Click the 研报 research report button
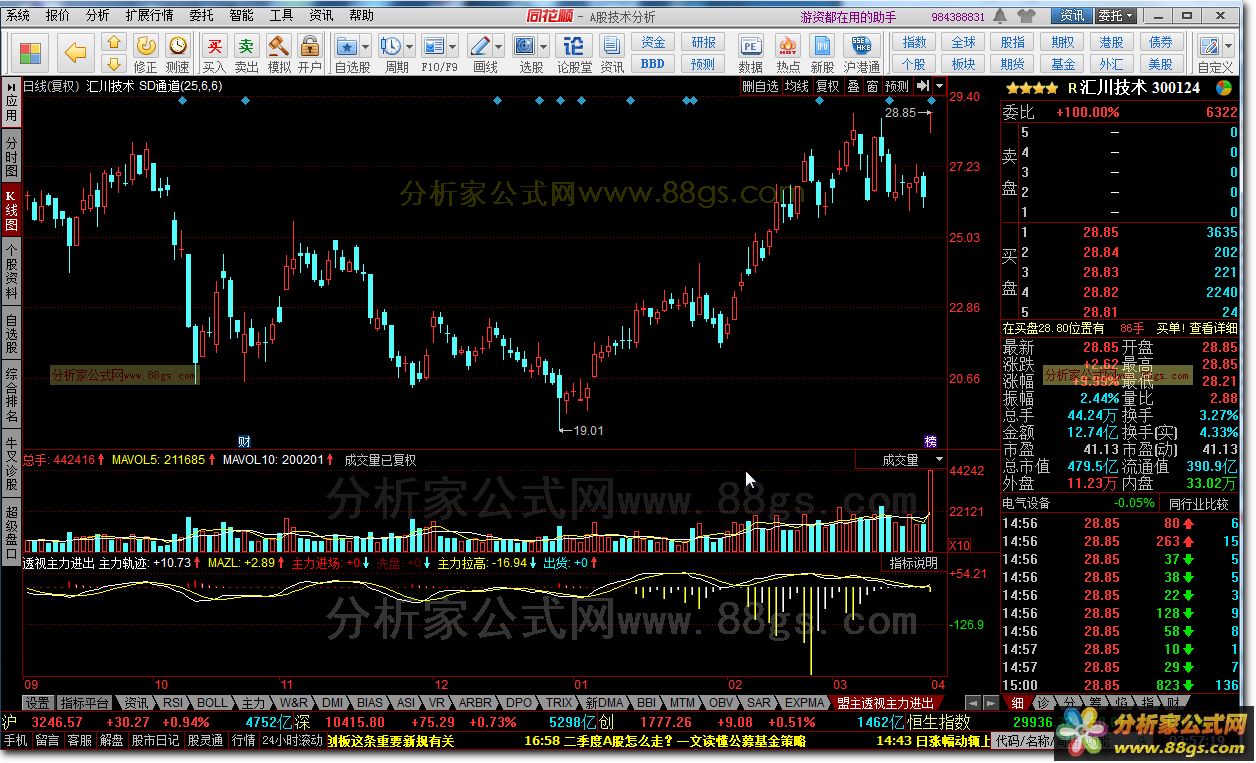 704,42
